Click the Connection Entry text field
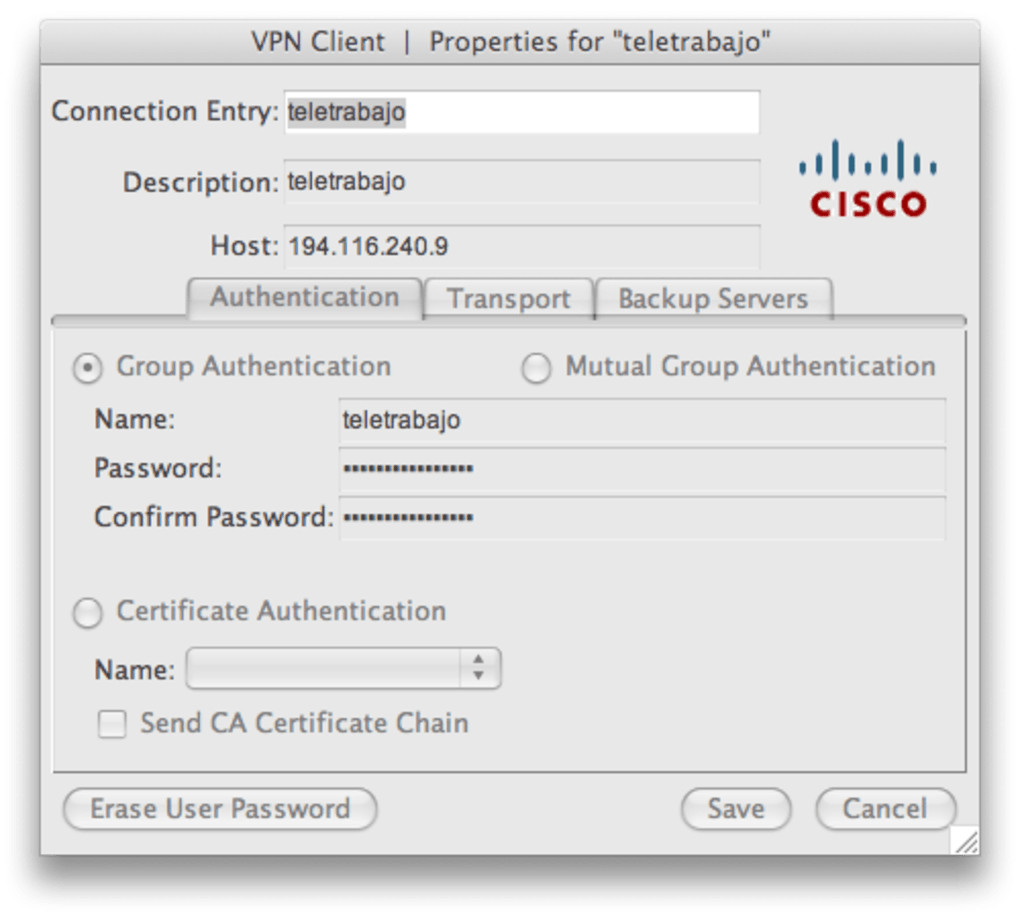The width and height of the screenshot is (1020, 916). [521, 112]
